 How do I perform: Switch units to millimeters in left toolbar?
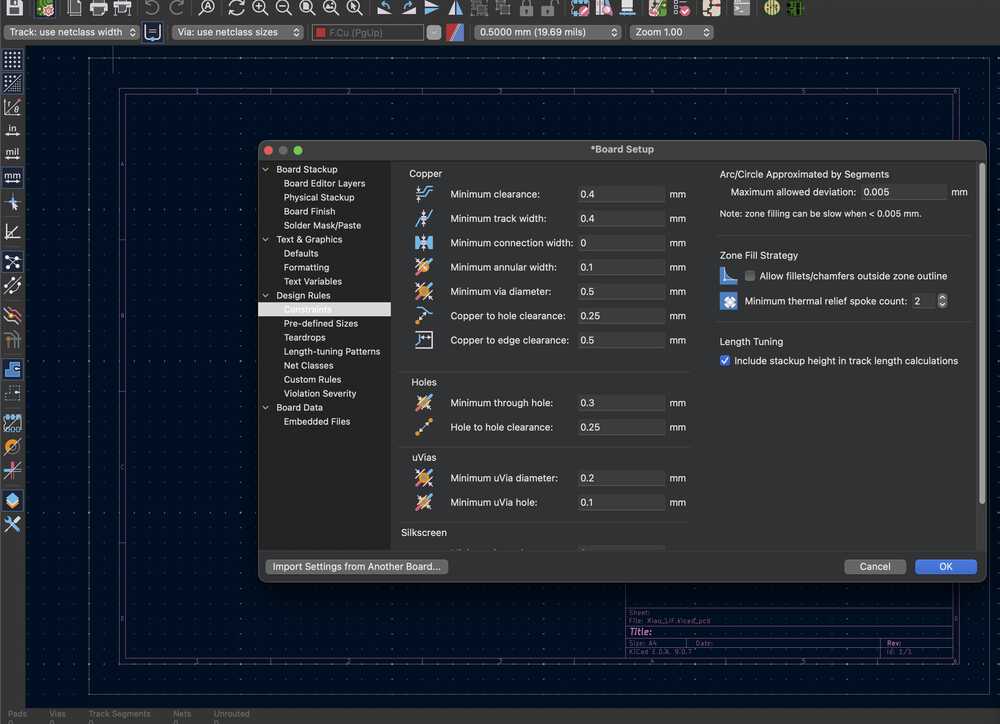(x=12, y=178)
